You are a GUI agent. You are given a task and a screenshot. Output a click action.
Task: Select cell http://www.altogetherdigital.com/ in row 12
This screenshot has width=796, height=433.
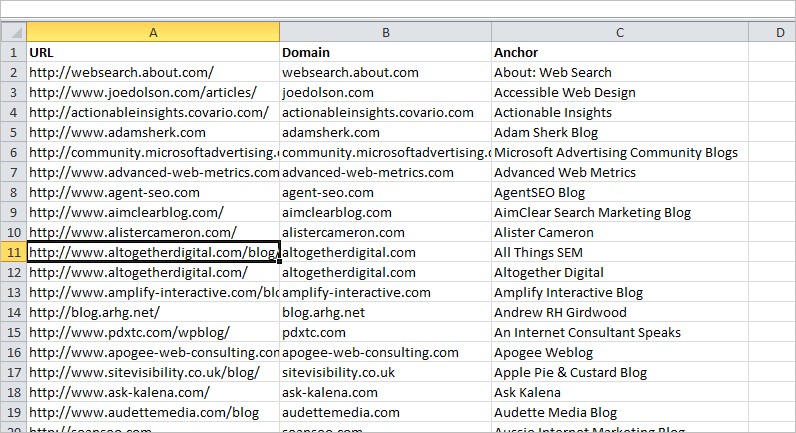[x=153, y=272]
